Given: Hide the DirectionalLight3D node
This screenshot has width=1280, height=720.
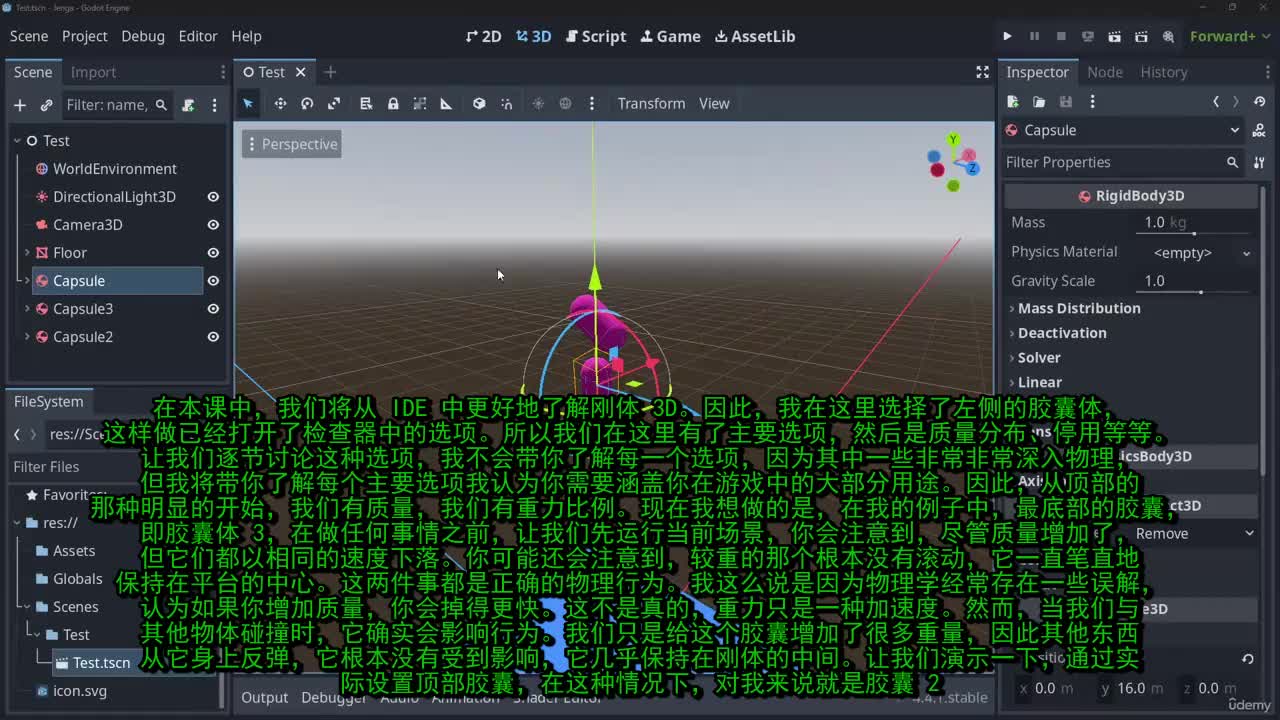Looking at the screenshot, I should click(x=213, y=197).
